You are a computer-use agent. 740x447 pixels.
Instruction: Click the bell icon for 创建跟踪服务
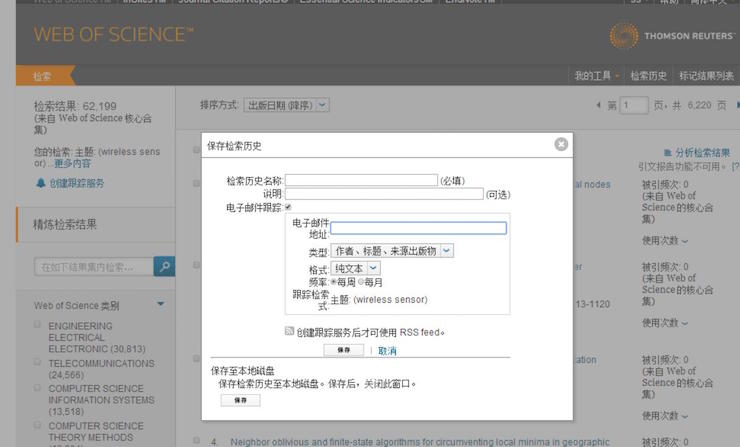click(41, 183)
